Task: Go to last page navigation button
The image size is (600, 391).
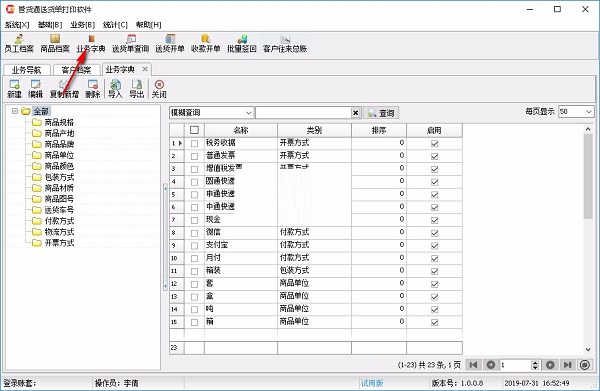Action: click(x=567, y=365)
